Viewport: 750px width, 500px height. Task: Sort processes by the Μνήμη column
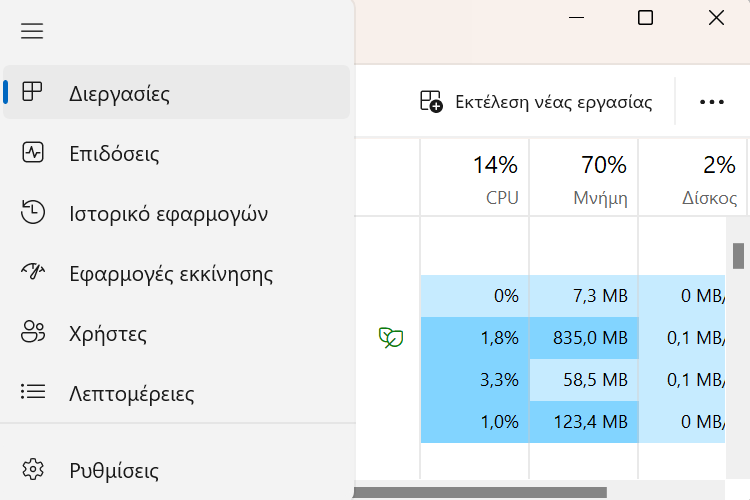point(584,178)
